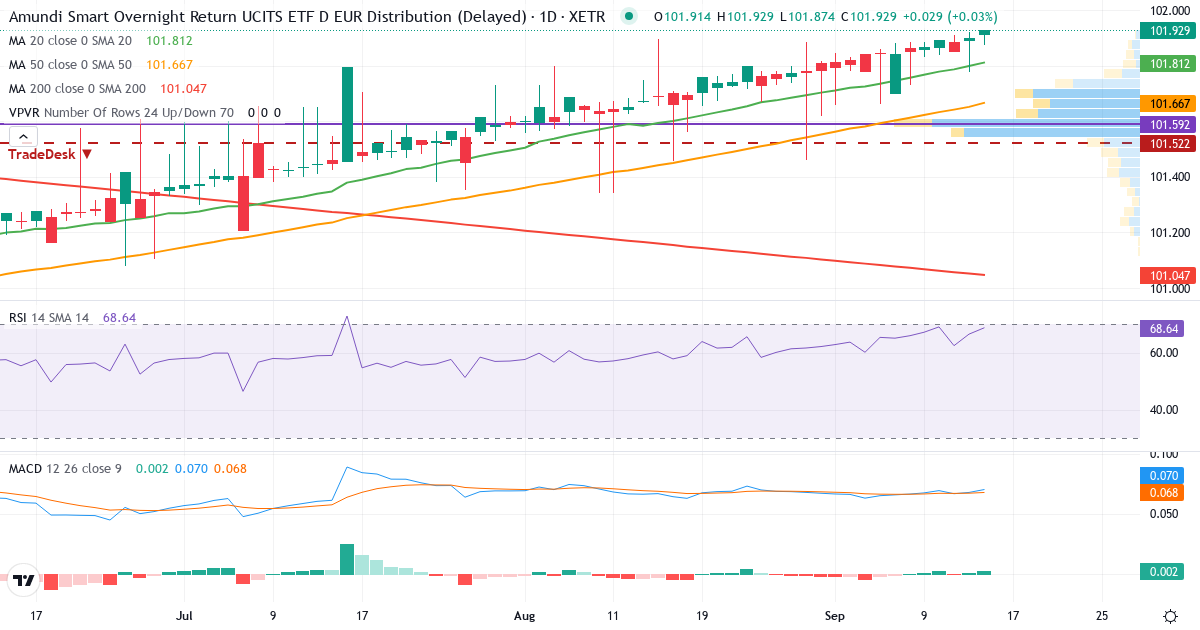
Task: Click the green SMA 20 price label 101.812
Action: [x=1169, y=63]
